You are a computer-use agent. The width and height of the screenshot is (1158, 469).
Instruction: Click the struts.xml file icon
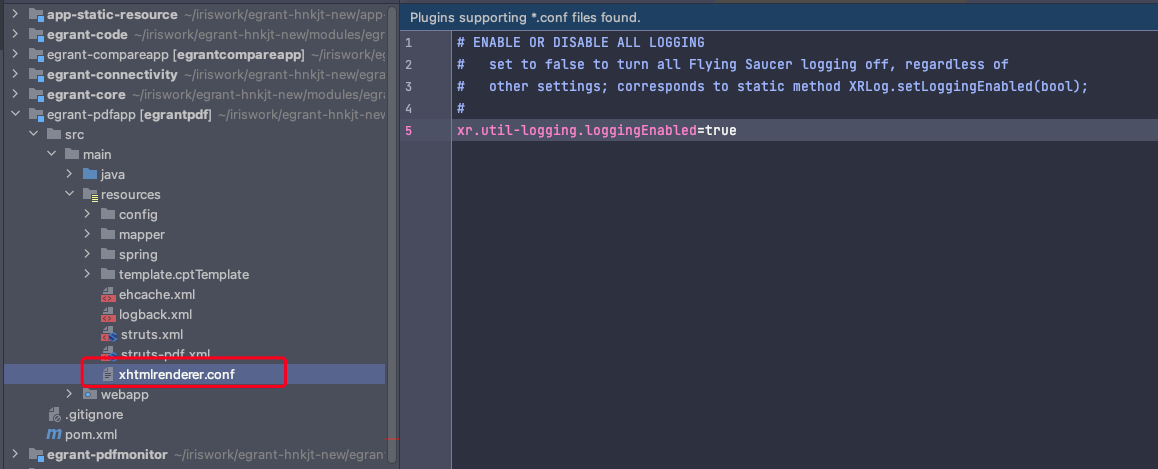109,334
